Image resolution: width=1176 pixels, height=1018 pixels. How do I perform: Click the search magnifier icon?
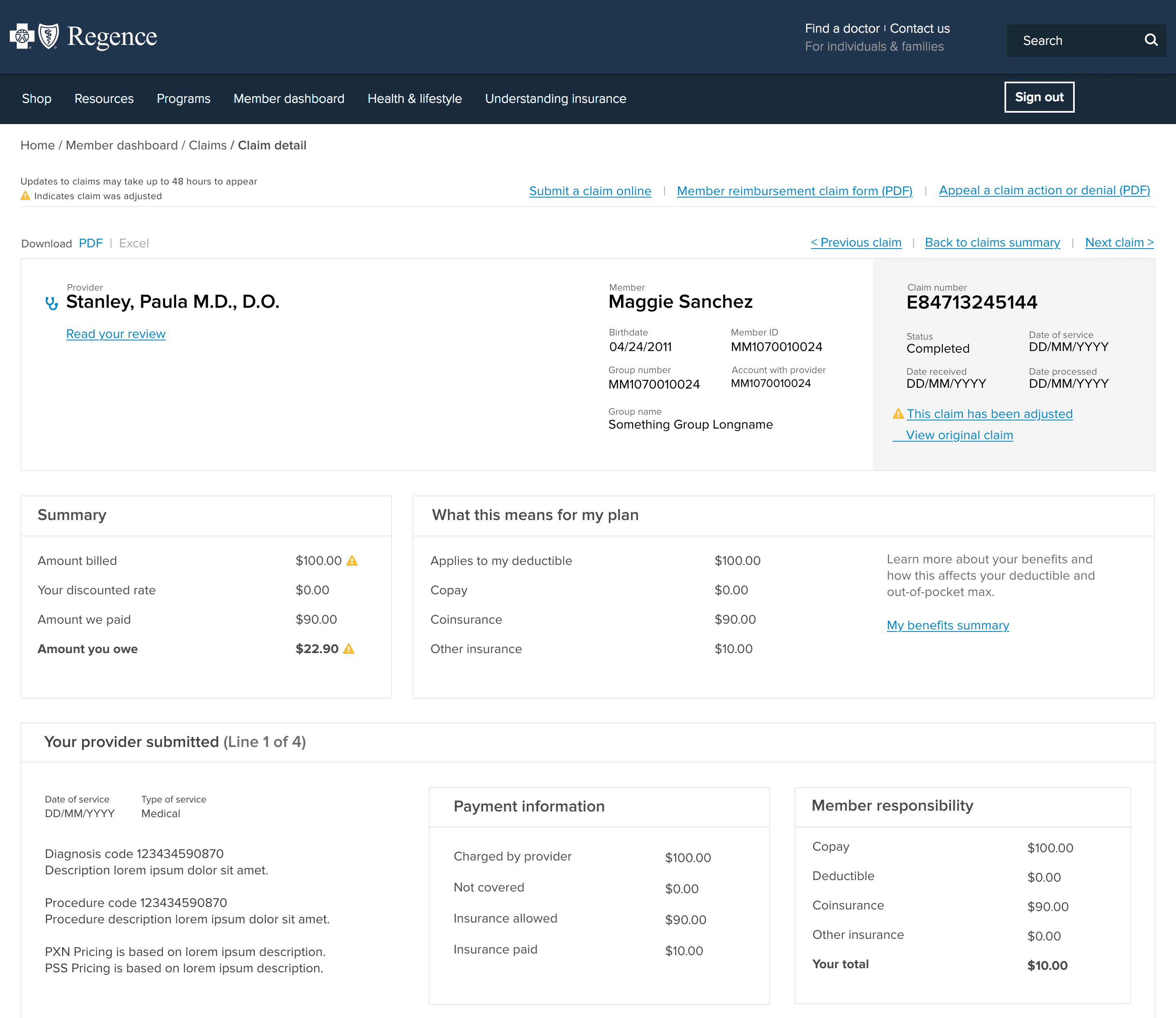click(x=1150, y=40)
